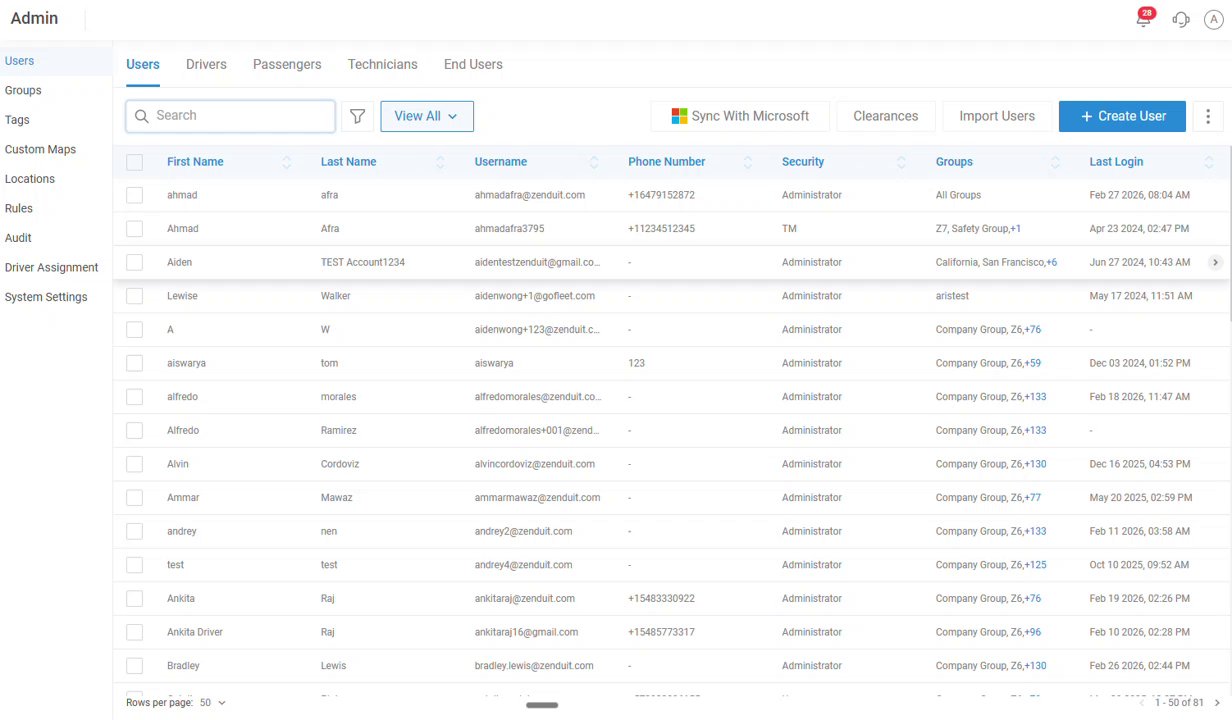Sort by Last Login column arrows

click(x=1209, y=162)
